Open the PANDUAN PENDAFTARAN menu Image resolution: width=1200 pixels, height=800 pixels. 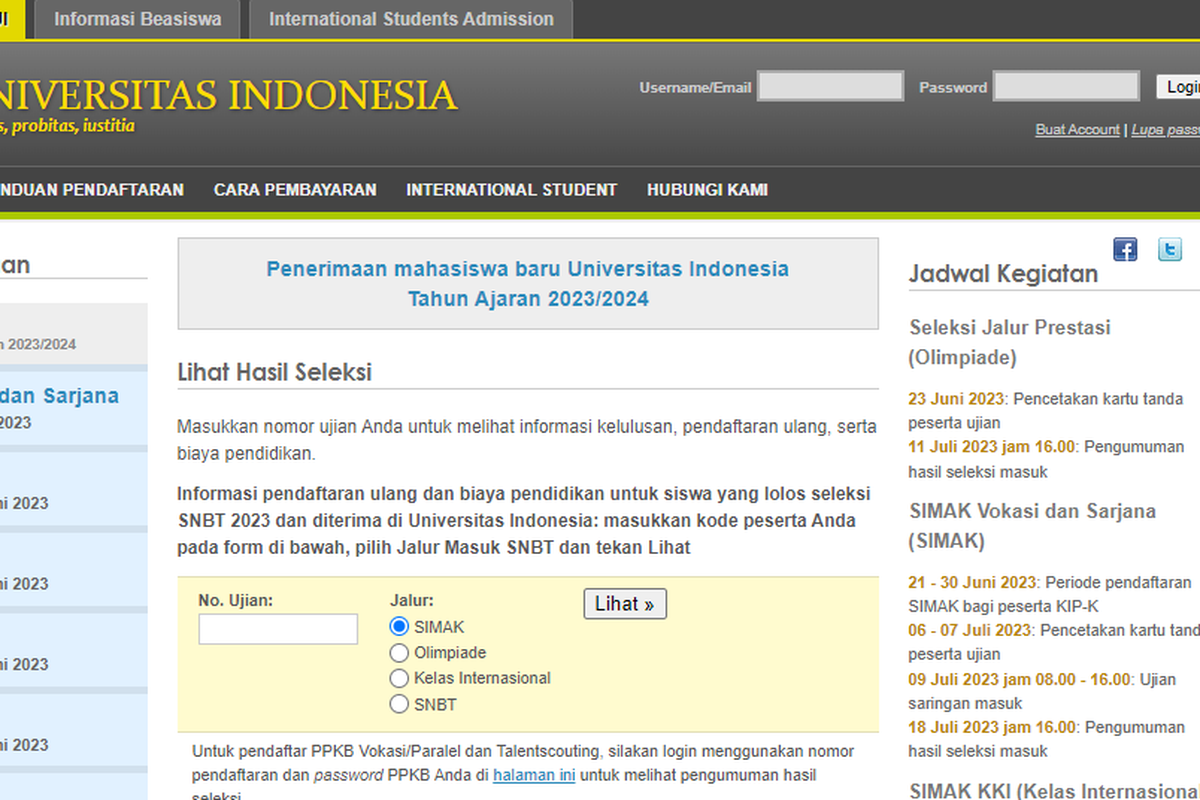click(92, 189)
